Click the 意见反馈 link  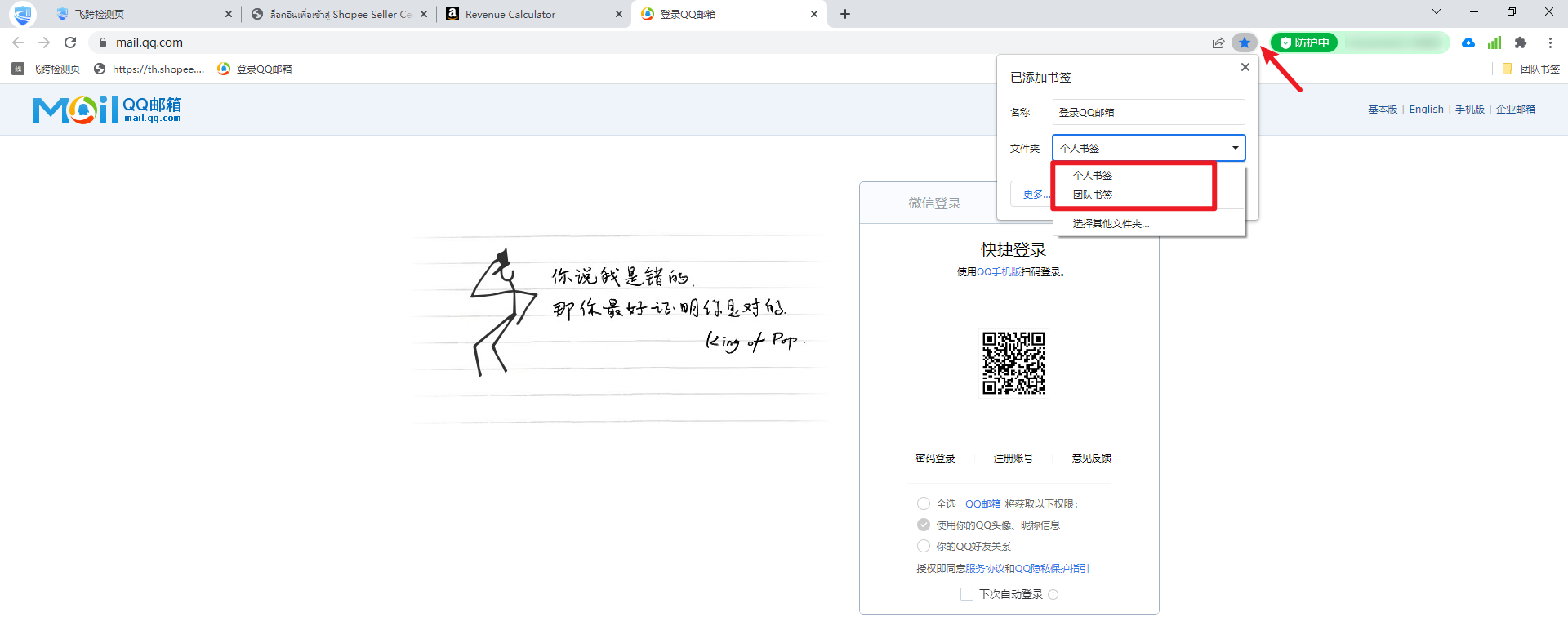(x=1092, y=458)
